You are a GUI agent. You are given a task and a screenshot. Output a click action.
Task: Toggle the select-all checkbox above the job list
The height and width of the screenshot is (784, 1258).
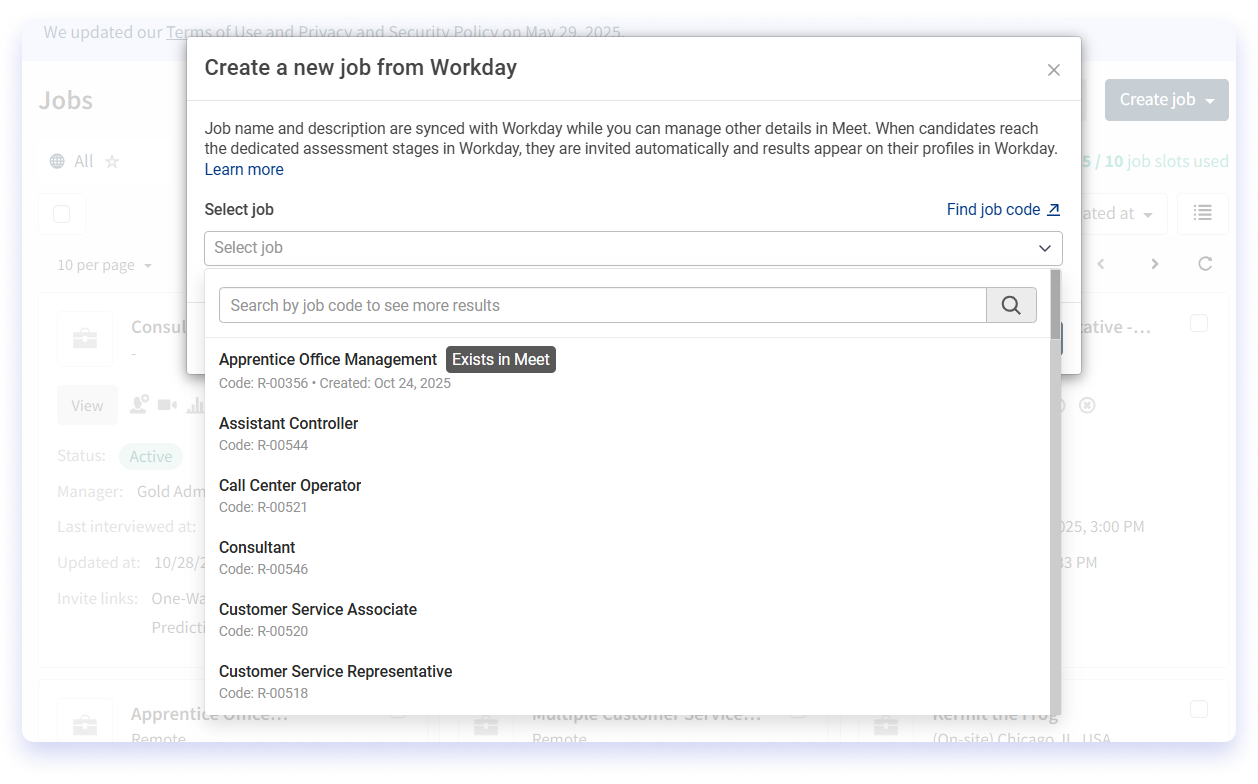click(61, 213)
